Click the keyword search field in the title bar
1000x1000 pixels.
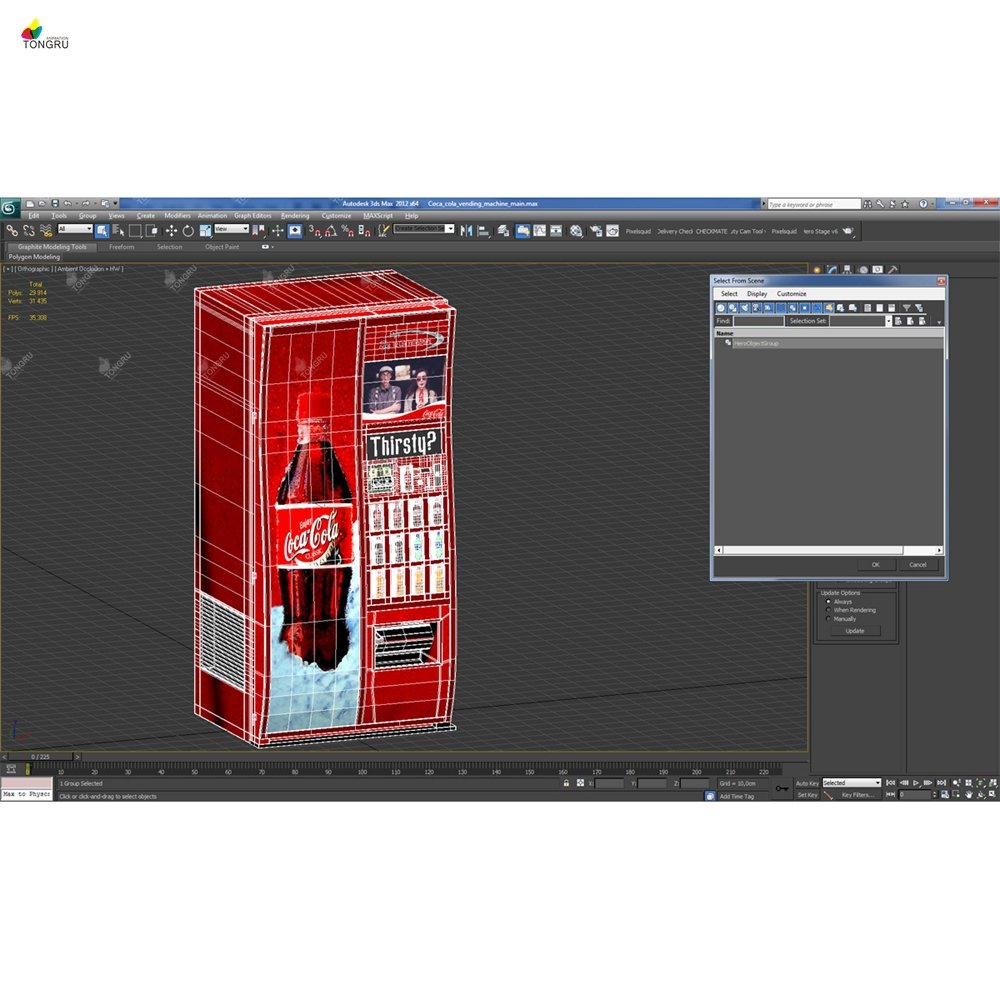click(x=814, y=204)
